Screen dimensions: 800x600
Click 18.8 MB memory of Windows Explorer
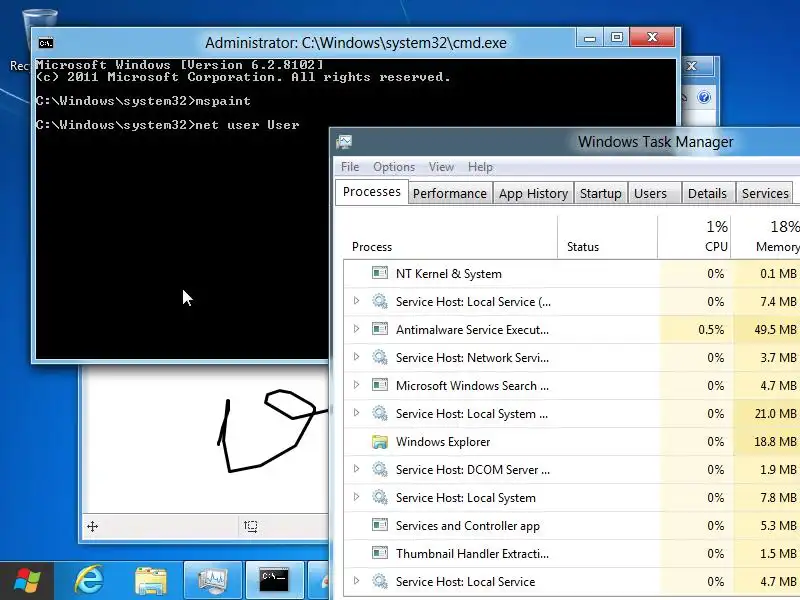coord(775,442)
